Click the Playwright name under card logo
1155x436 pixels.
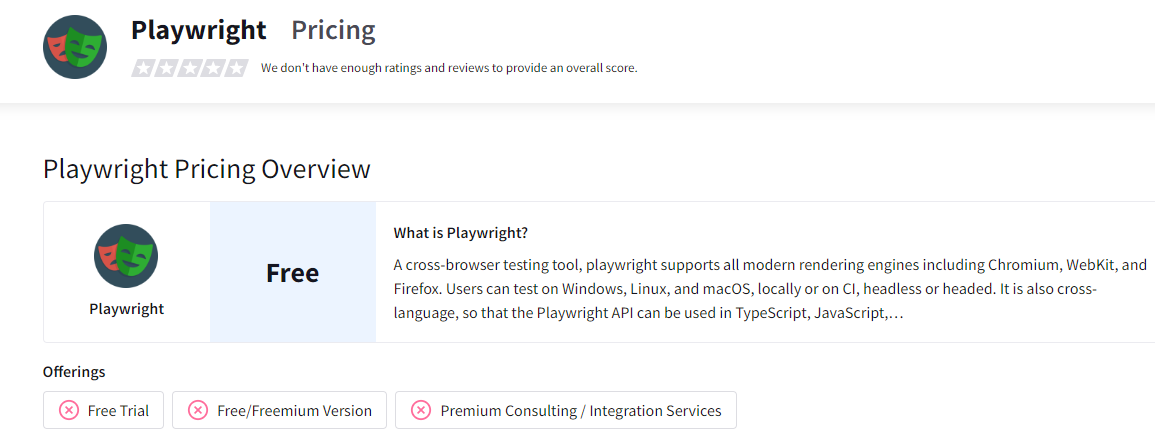pyautogui.click(x=127, y=309)
